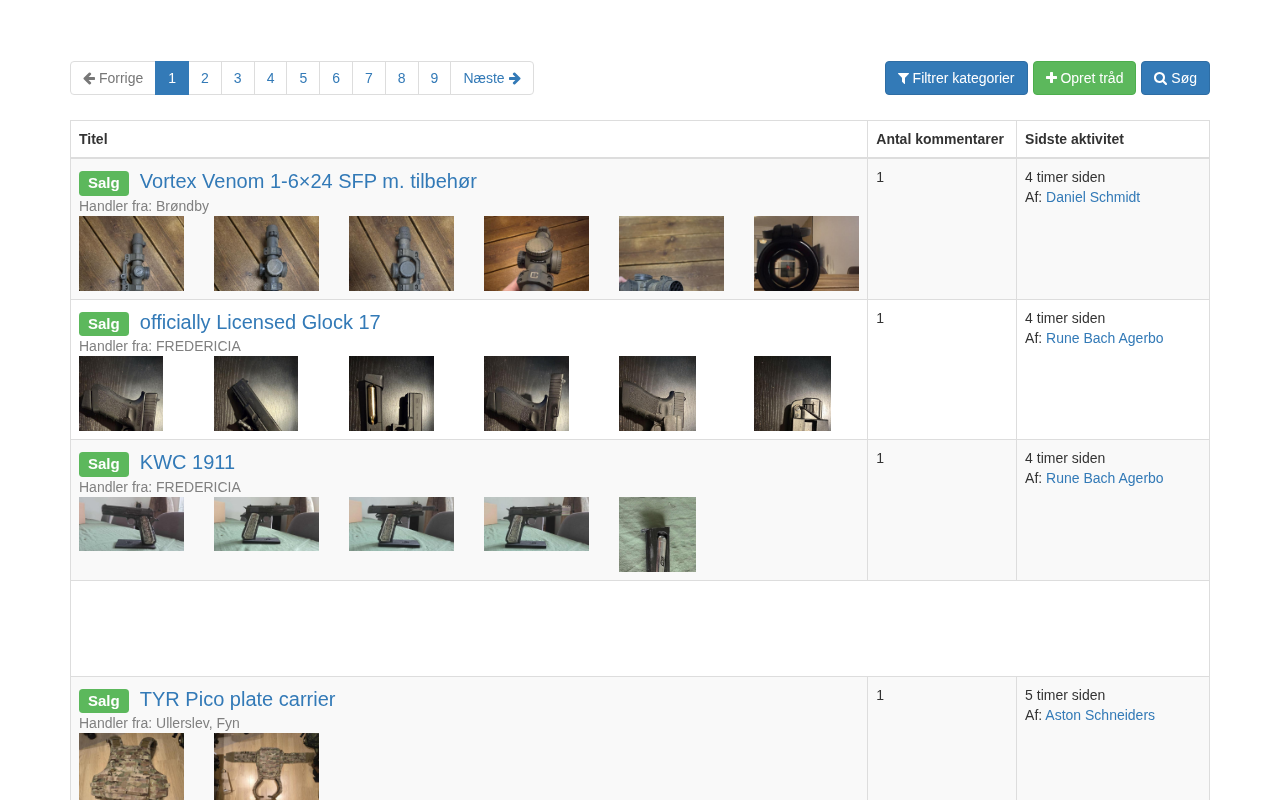Open page 3 of listings
The image size is (1280, 800).
coord(238,78)
